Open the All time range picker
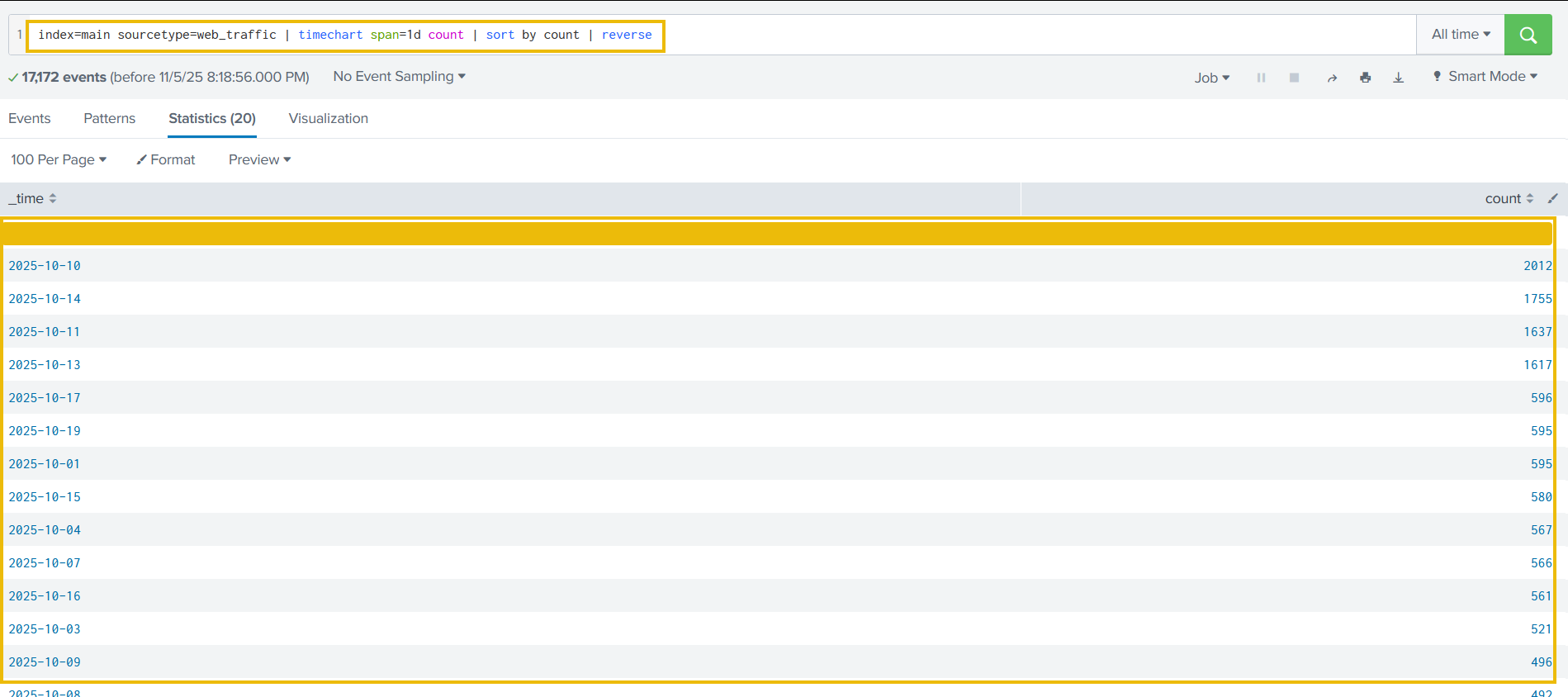 pyautogui.click(x=1460, y=35)
